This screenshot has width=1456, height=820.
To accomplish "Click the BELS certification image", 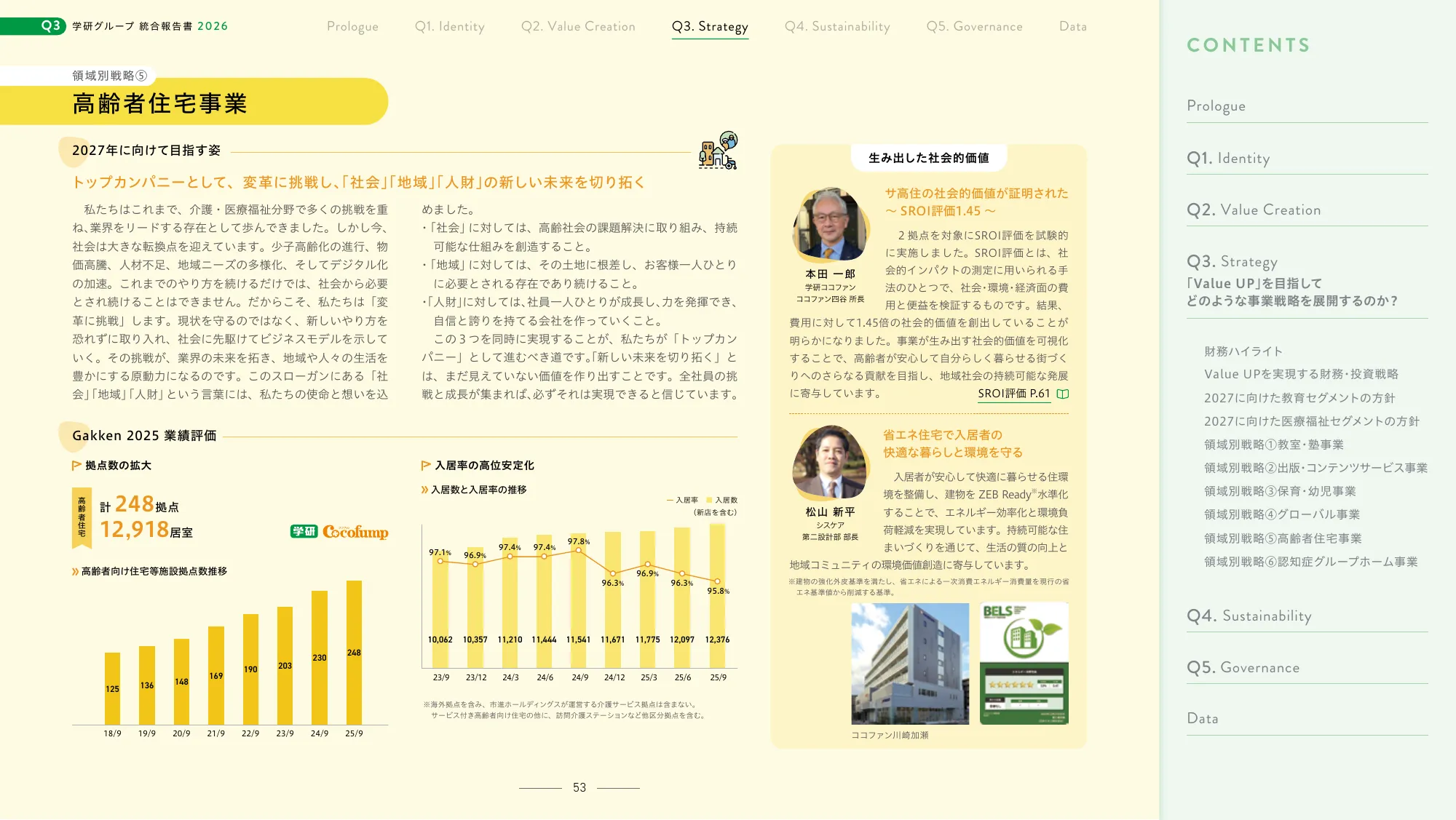I will pos(1024,664).
